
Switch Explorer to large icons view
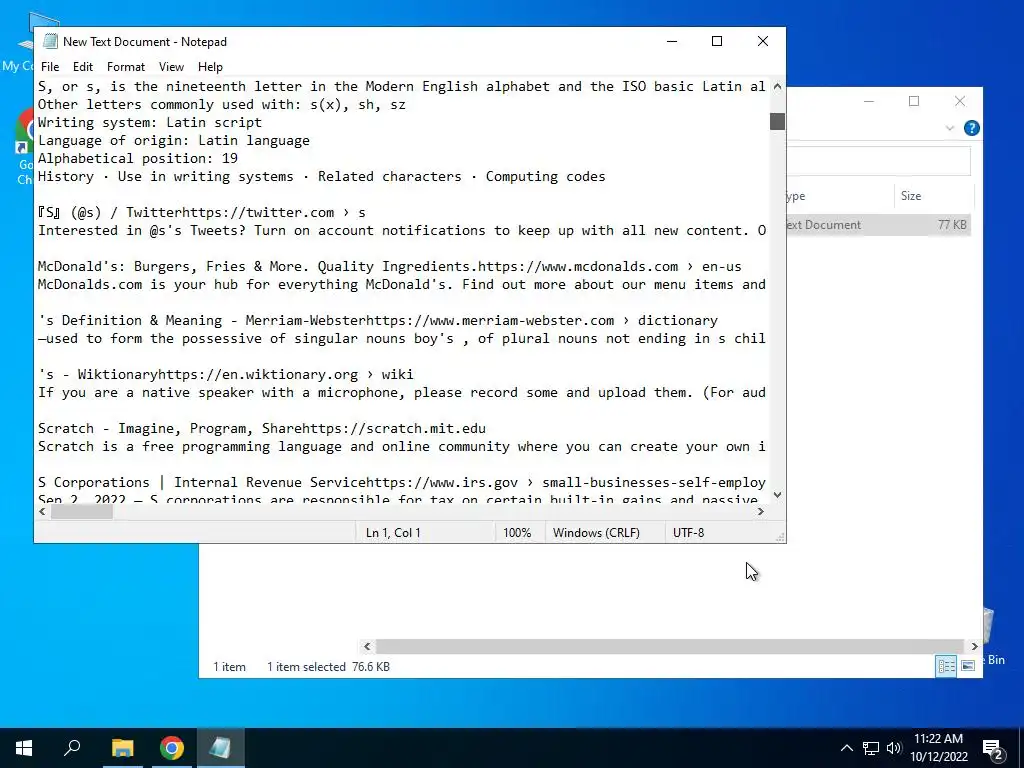tap(968, 665)
